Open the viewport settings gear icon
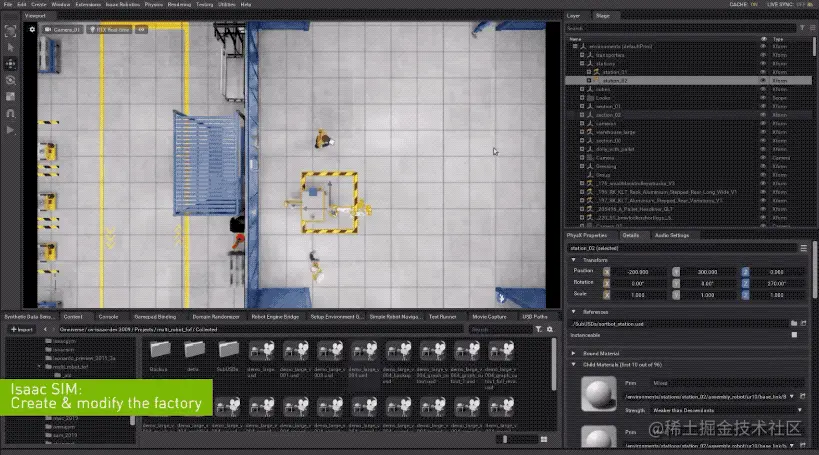 click(32, 30)
